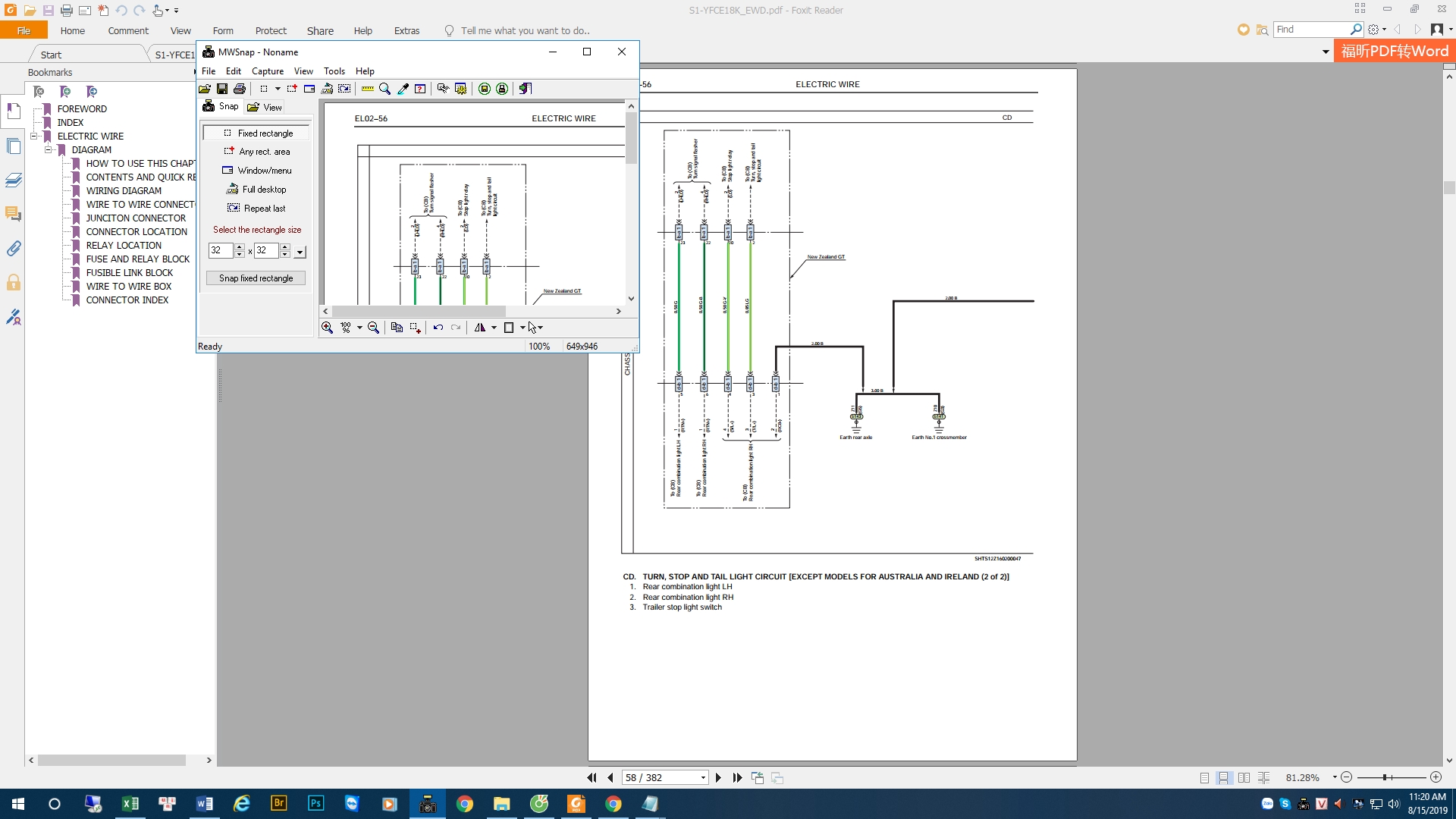Click the zoom slider handle

coord(1385,778)
